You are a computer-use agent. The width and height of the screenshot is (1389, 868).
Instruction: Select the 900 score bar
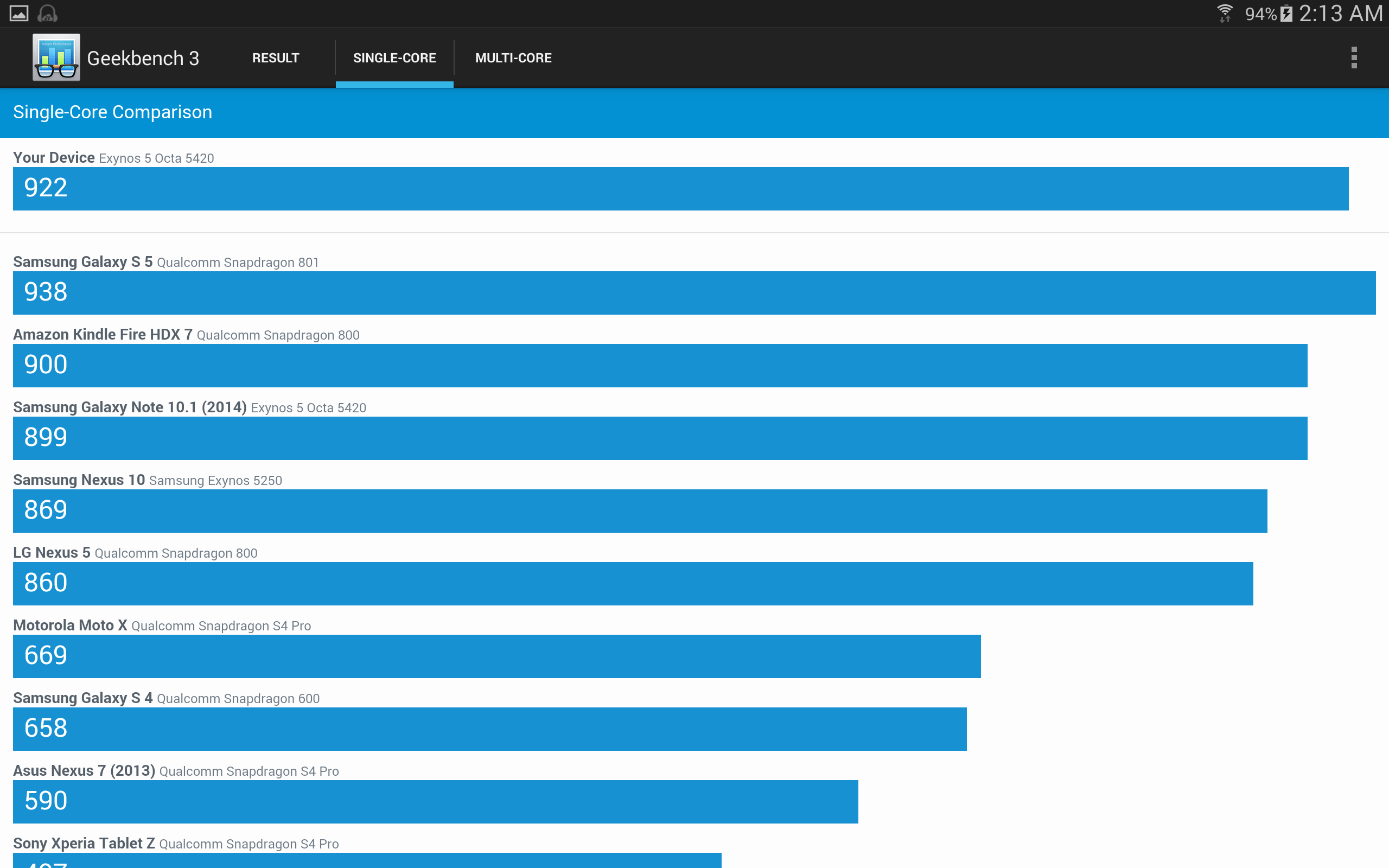point(660,366)
